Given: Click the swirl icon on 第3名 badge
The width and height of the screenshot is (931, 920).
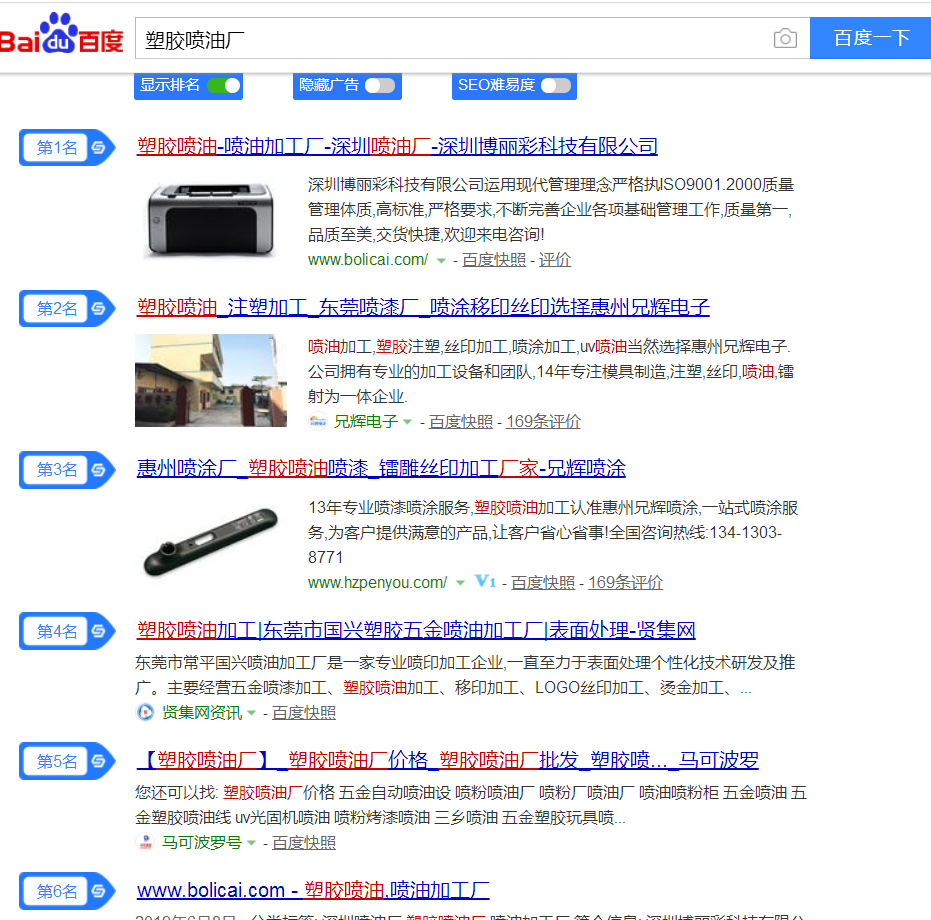Looking at the screenshot, I should tap(99, 470).
